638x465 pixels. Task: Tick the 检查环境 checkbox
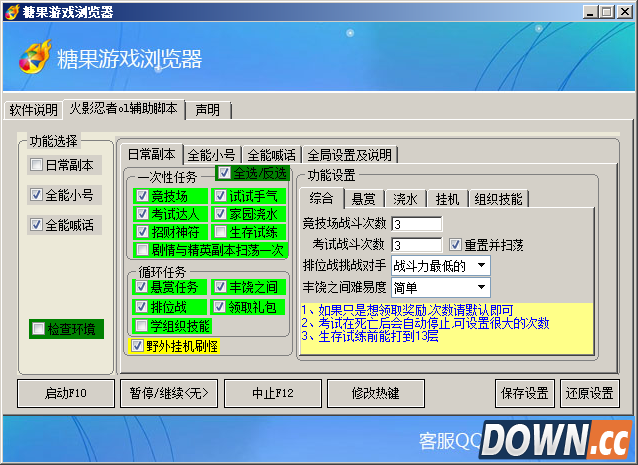pos(39,328)
